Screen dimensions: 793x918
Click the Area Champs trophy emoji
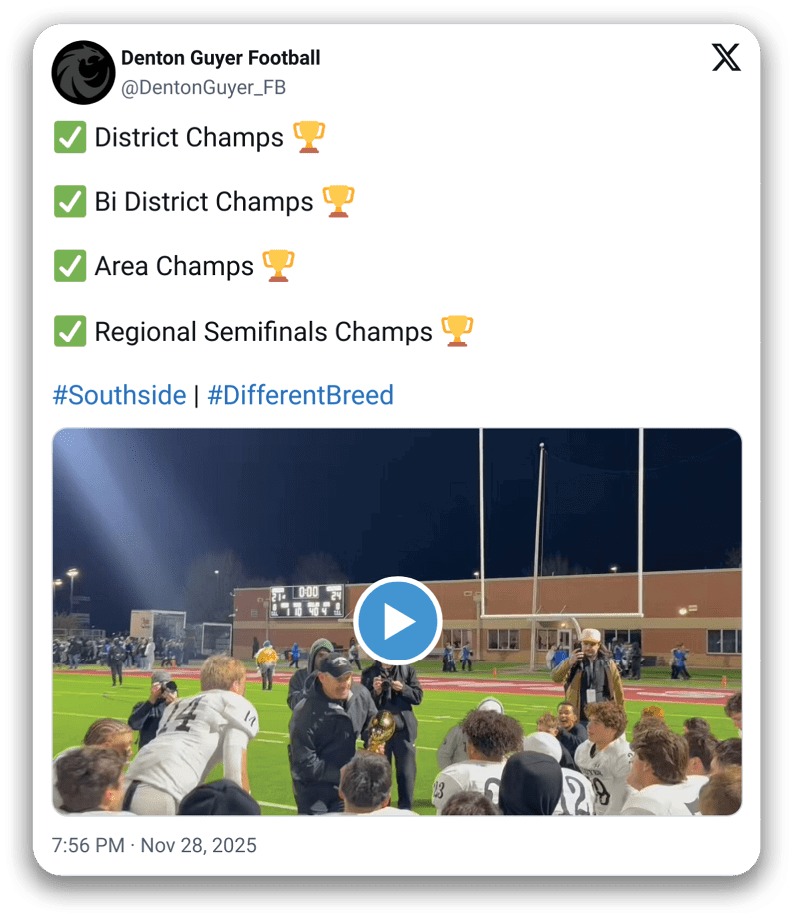coord(278,266)
